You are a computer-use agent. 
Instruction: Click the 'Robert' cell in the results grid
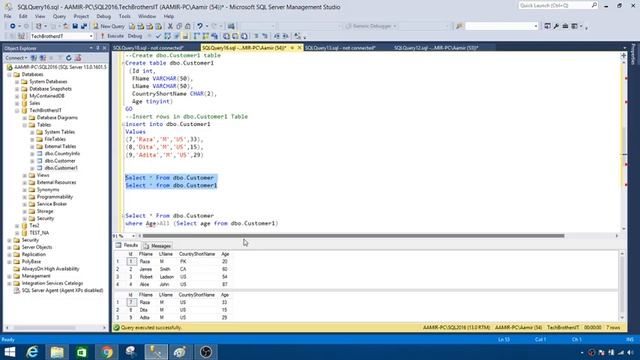point(146,277)
